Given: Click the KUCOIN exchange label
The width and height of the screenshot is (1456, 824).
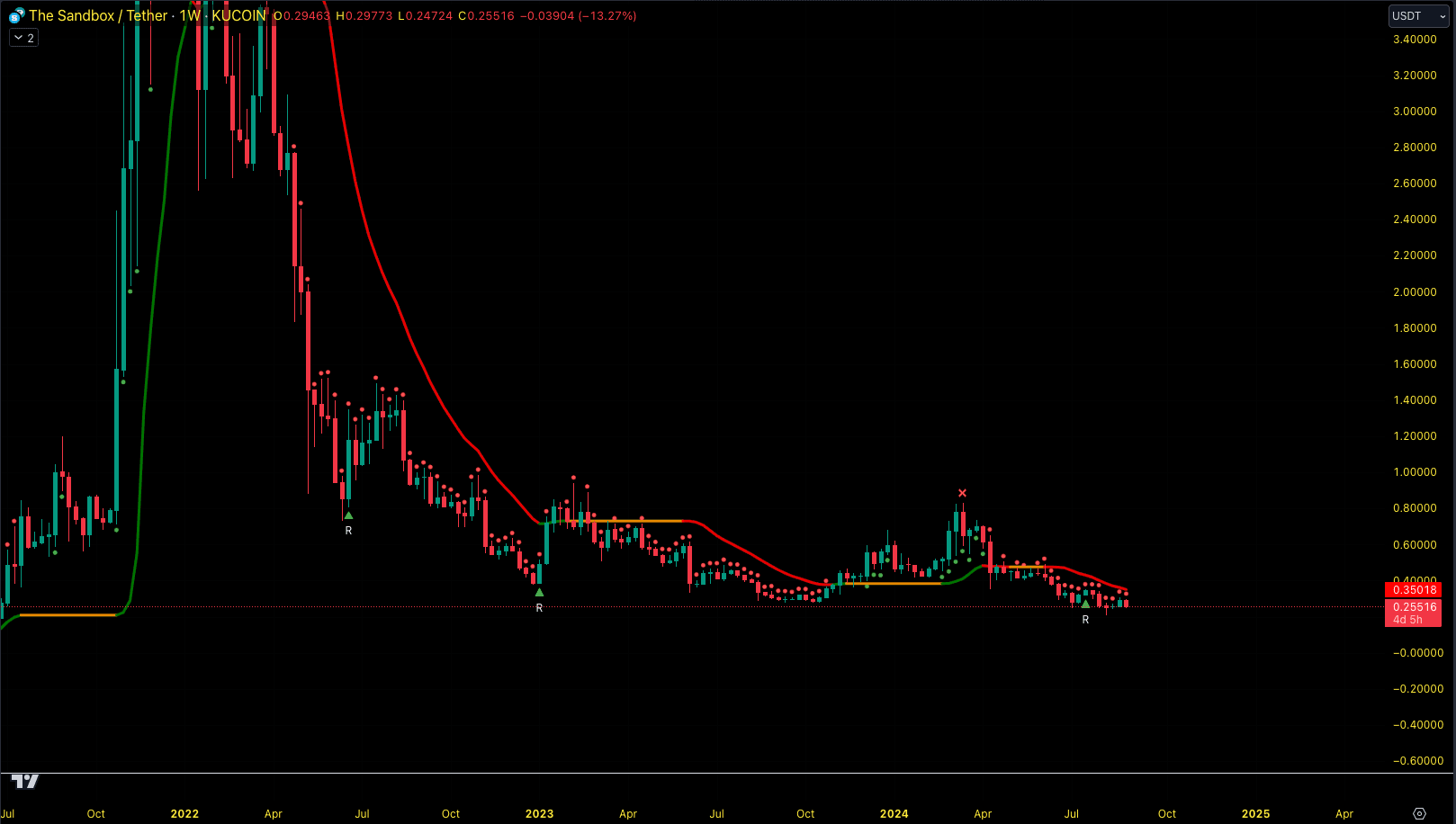Looking at the screenshot, I should 238,15.
